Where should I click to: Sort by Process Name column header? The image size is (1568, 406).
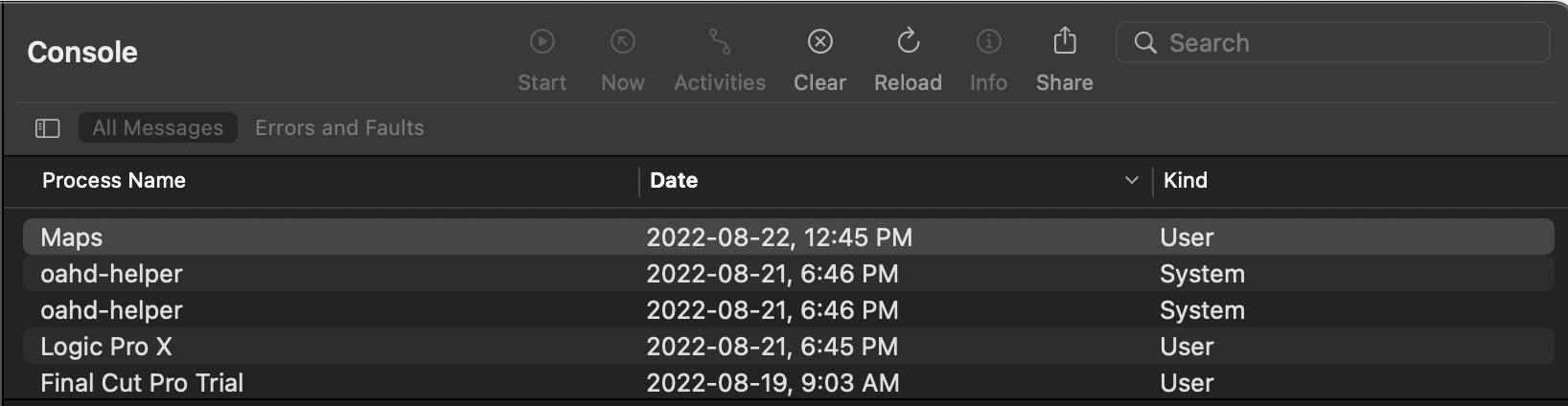pyautogui.click(x=114, y=181)
